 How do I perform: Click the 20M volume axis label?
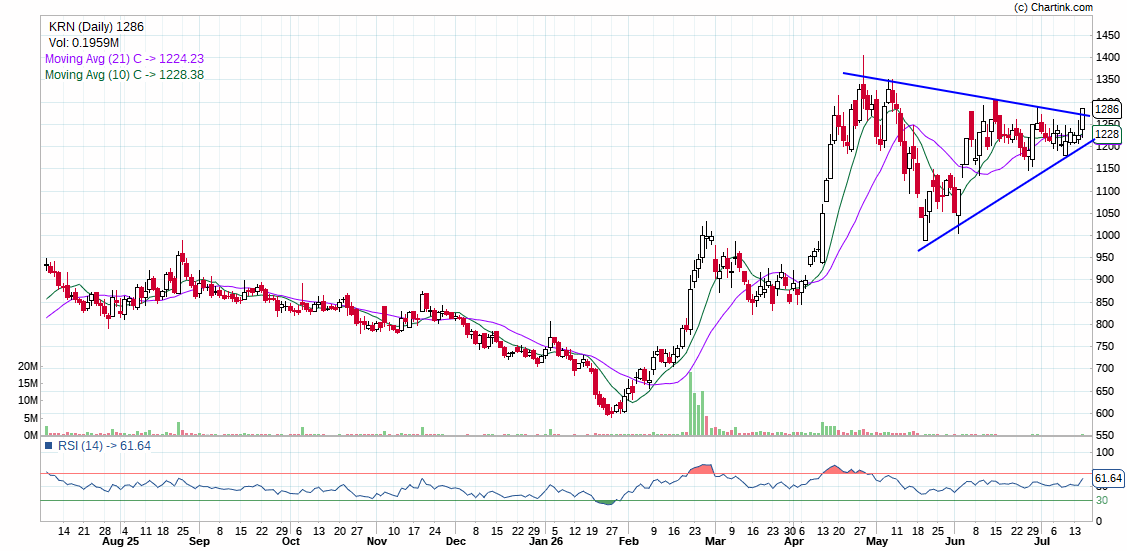[28, 366]
